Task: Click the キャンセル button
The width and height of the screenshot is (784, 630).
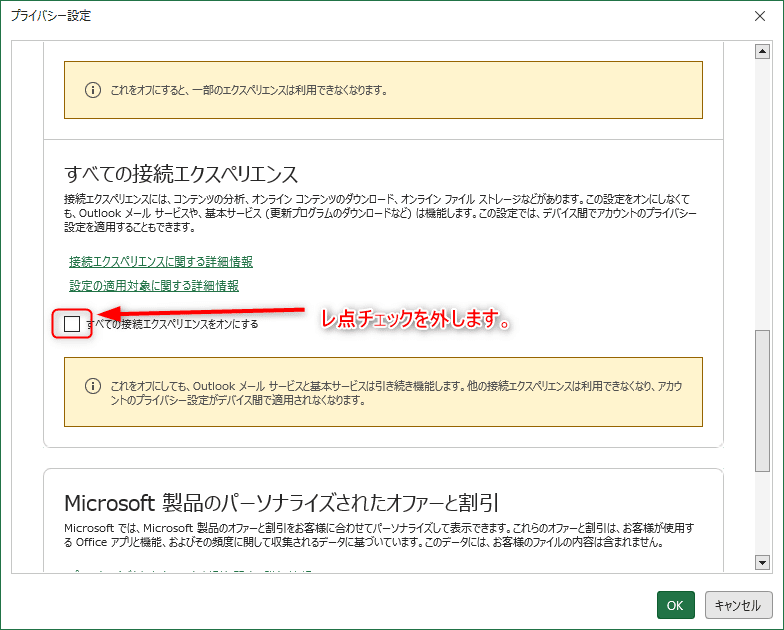Action: tap(738, 605)
